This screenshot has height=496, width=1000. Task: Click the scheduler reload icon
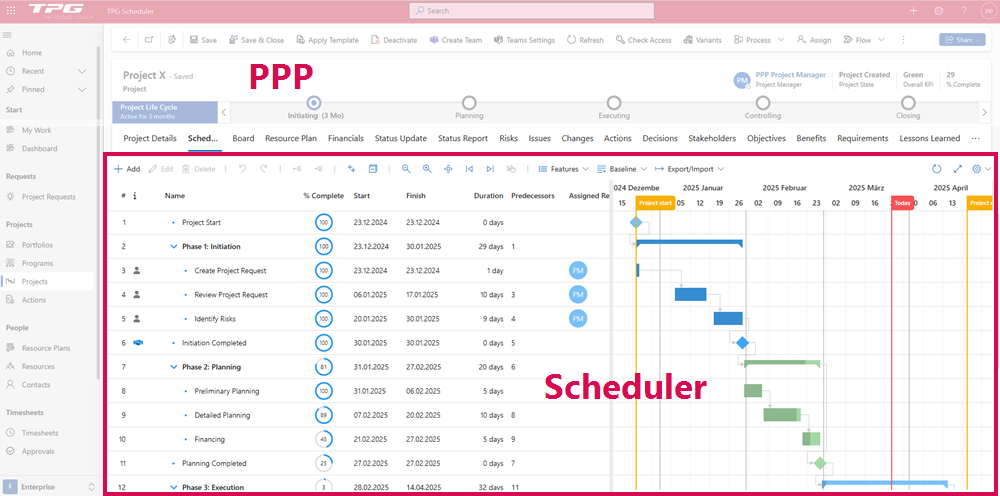pyautogui.click(x=937, y=169)
